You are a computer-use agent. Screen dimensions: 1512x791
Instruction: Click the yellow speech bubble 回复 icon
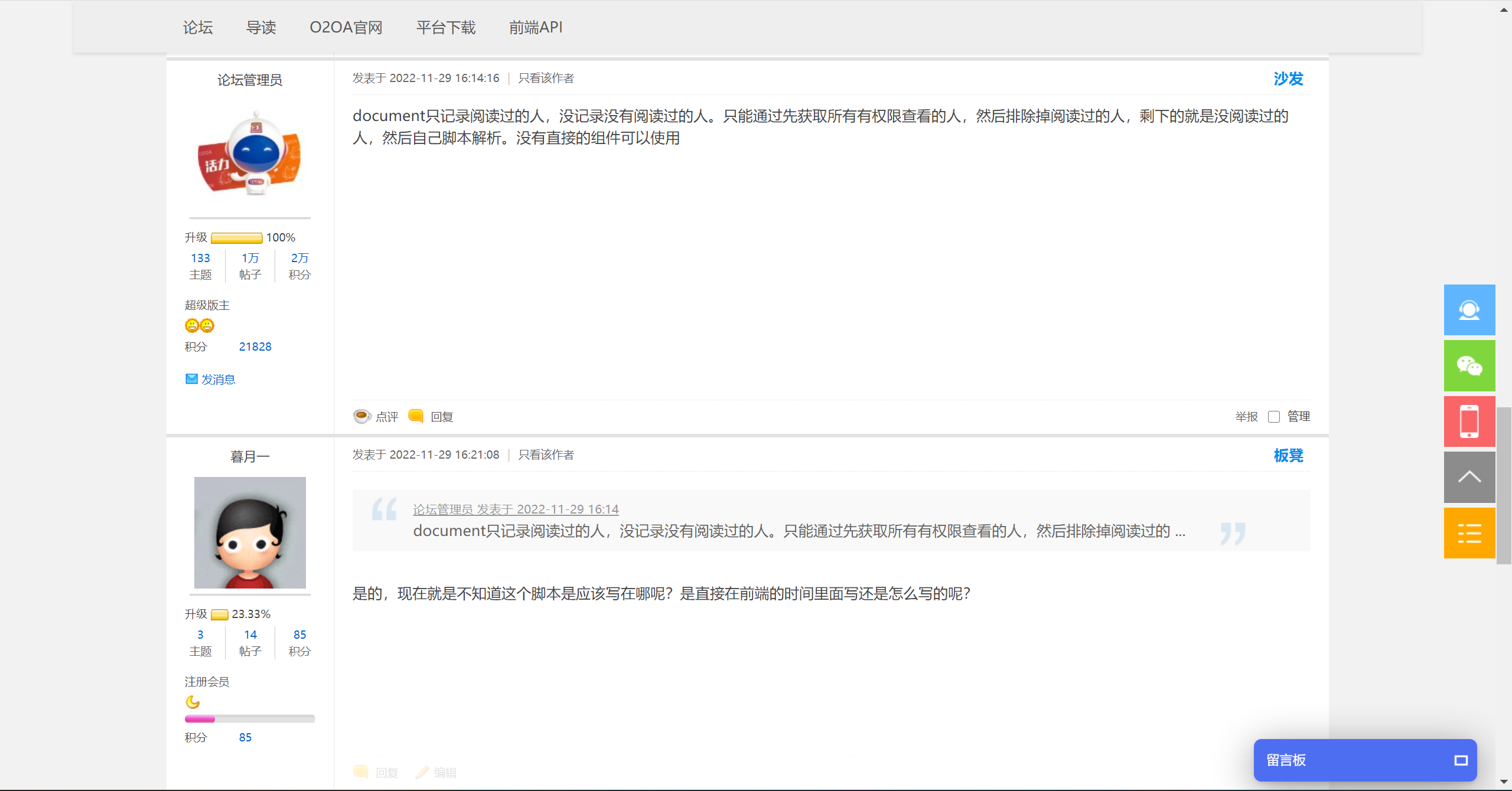(416, 416)
